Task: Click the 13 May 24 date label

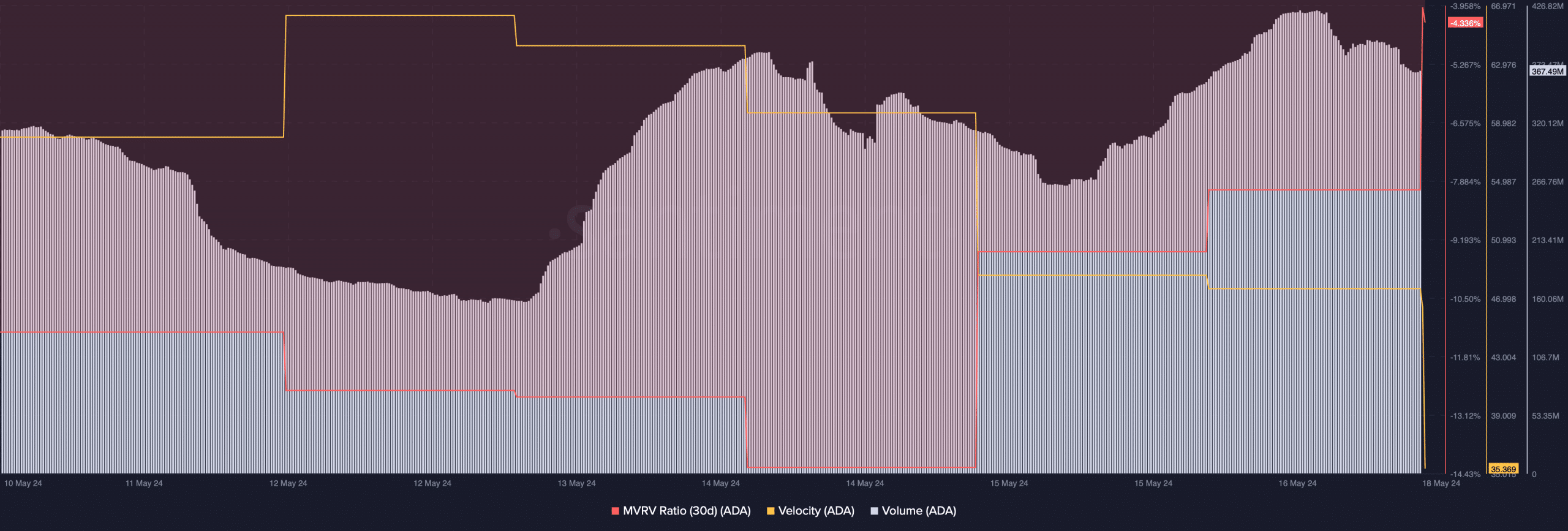Action: [x=576, y=483]
